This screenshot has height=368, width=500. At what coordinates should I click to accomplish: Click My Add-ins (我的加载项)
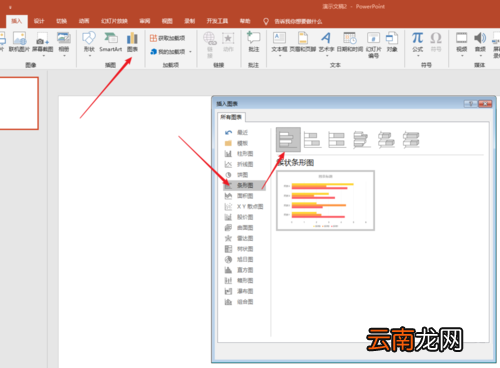(167, 52)
